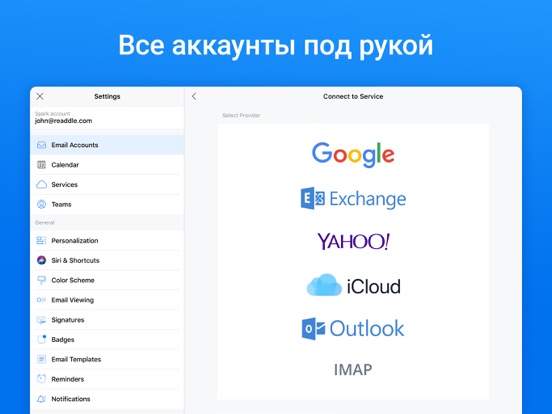Screen dimensions: 552x414
Task: Click the Siri & Shortcuts icon
Action: [x=41, y=261]
